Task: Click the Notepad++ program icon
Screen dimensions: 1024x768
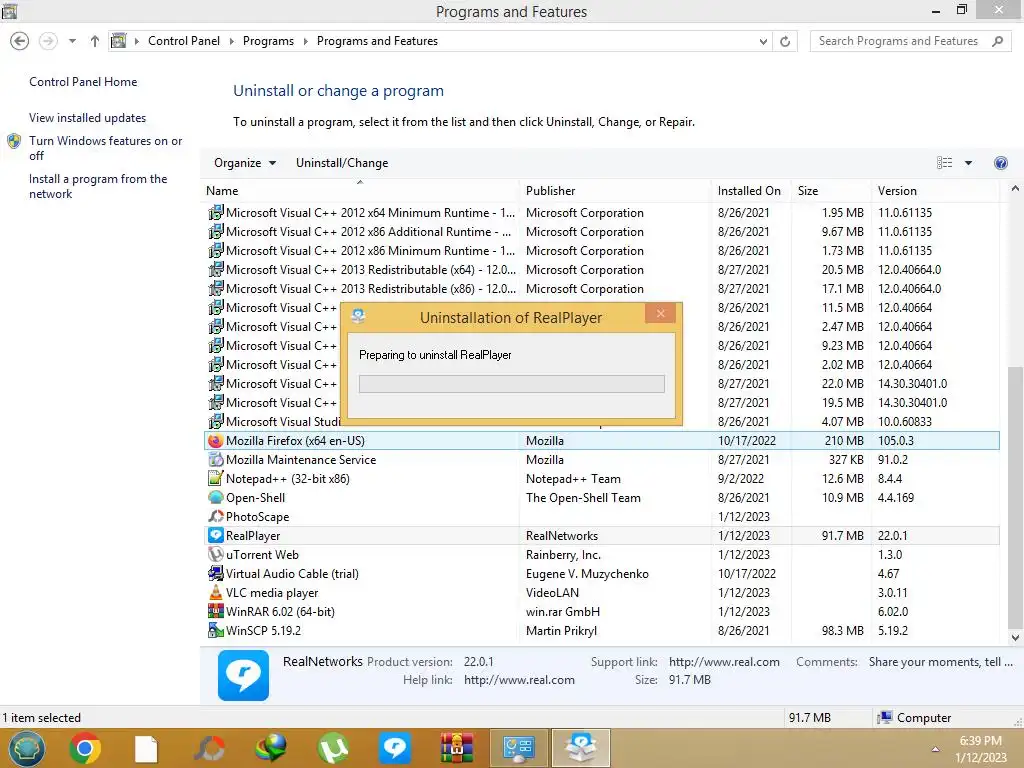Action: [x=215, y=479]
